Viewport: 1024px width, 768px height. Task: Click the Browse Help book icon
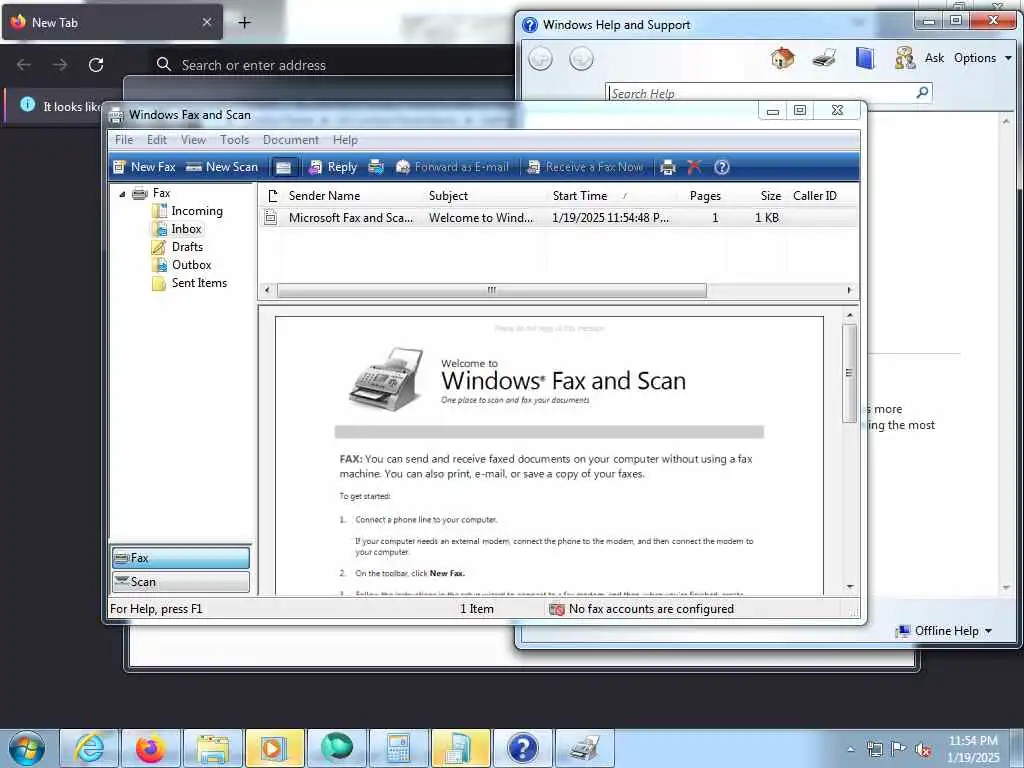tap(865, 58)
